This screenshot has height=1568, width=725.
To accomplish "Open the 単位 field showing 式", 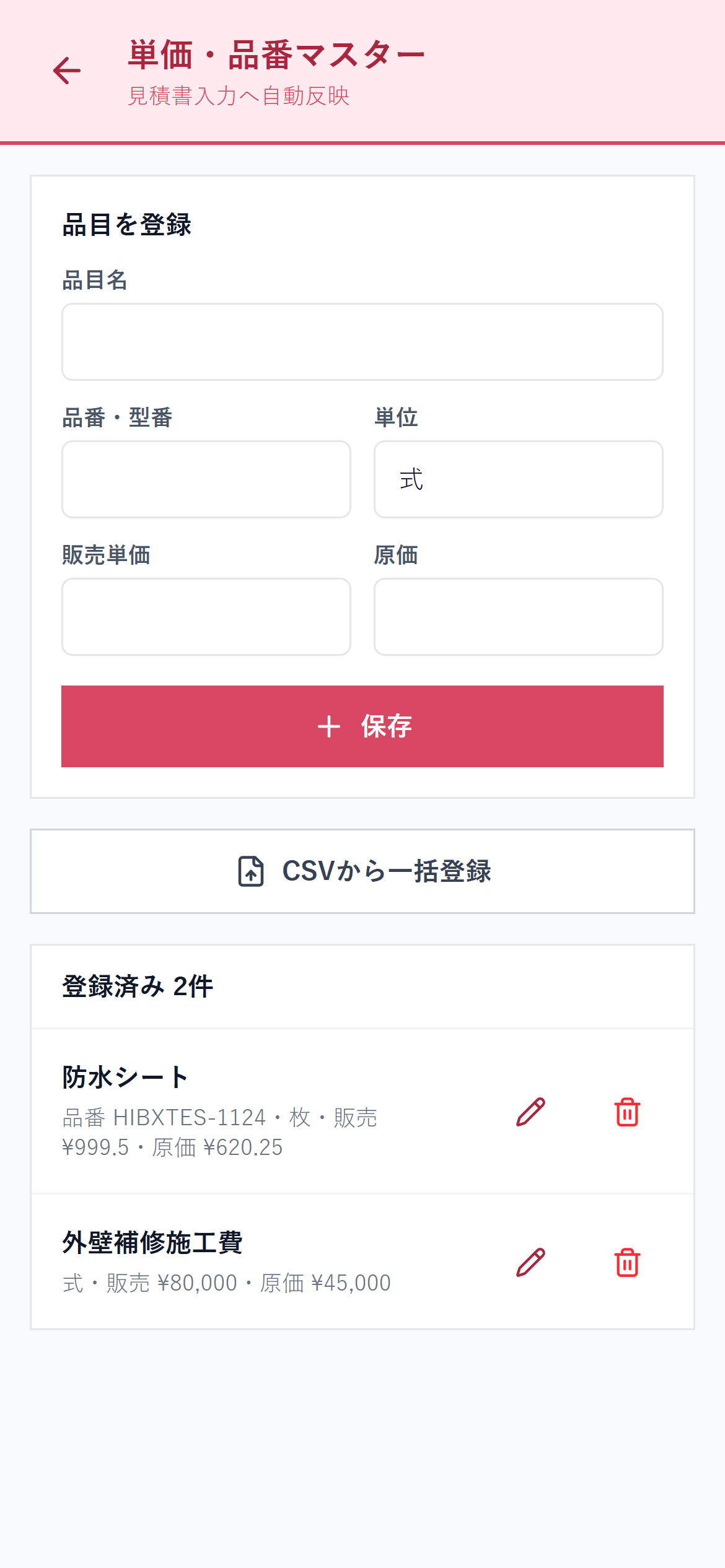I will point(519,479).
